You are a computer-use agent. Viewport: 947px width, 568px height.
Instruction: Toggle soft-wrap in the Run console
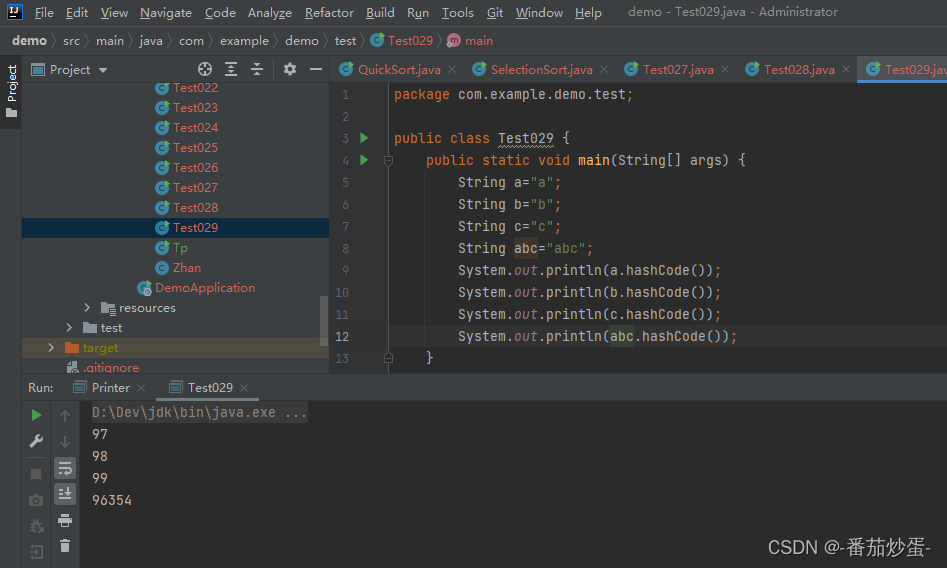point(65,468)
